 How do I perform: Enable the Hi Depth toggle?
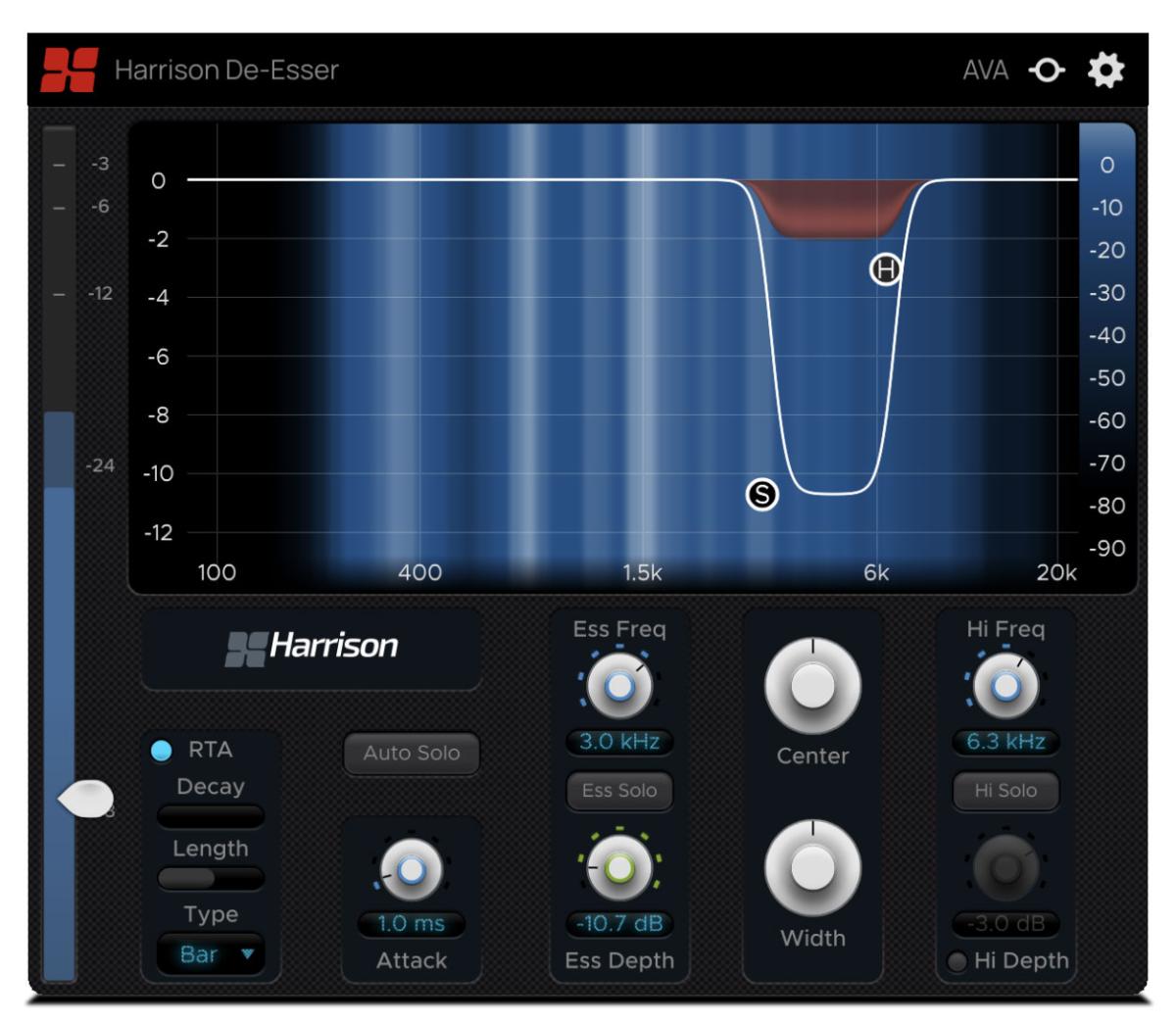[x=957, y=961]
